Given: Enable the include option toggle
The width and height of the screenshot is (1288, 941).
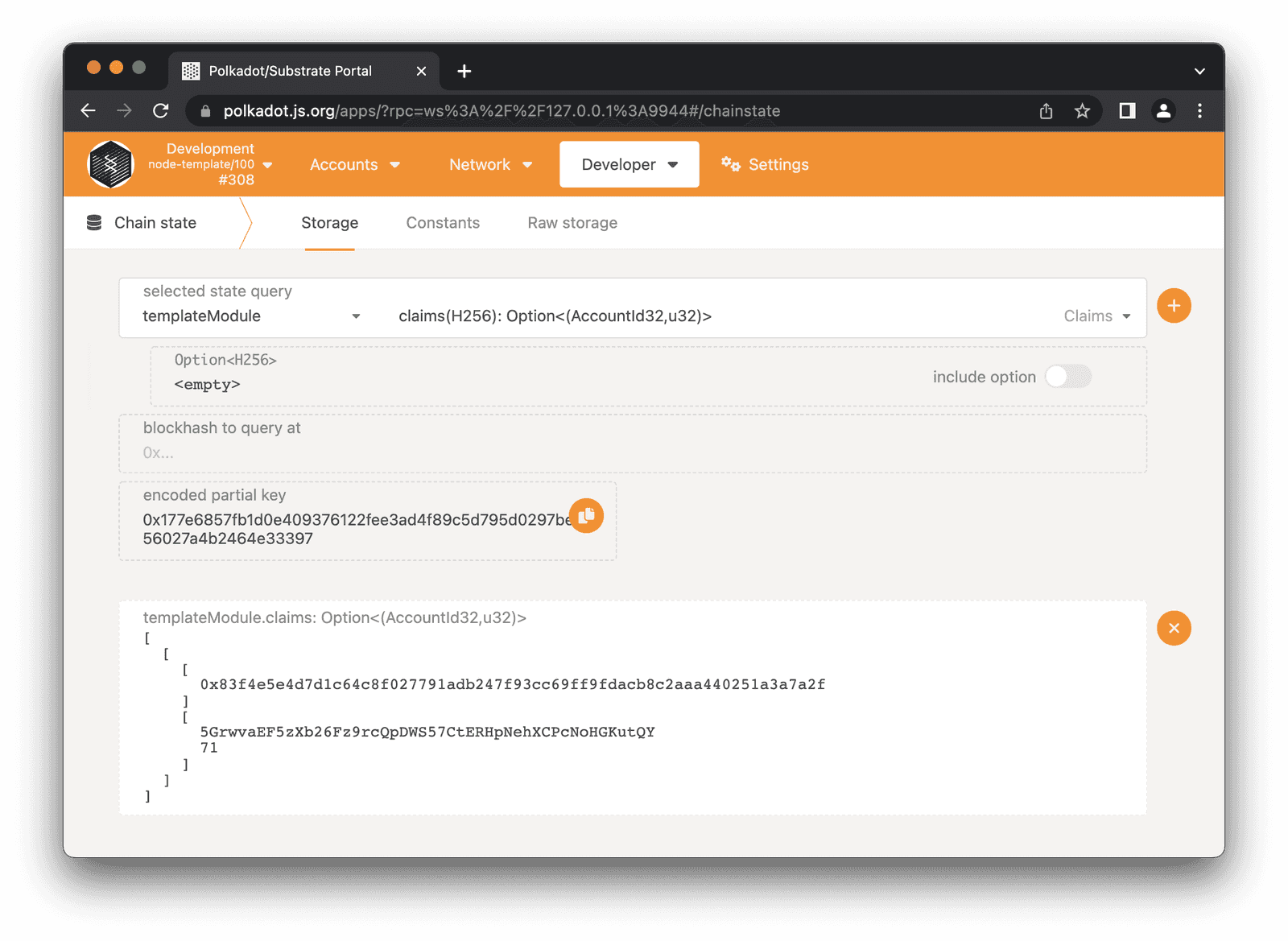Looking at the screenshot, I should coord(1067,376).
